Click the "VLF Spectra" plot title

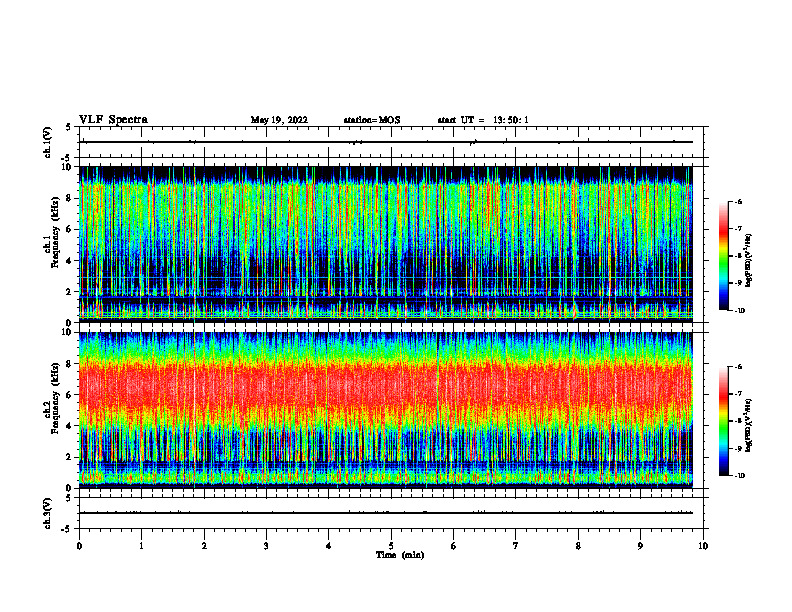(113, 120)
